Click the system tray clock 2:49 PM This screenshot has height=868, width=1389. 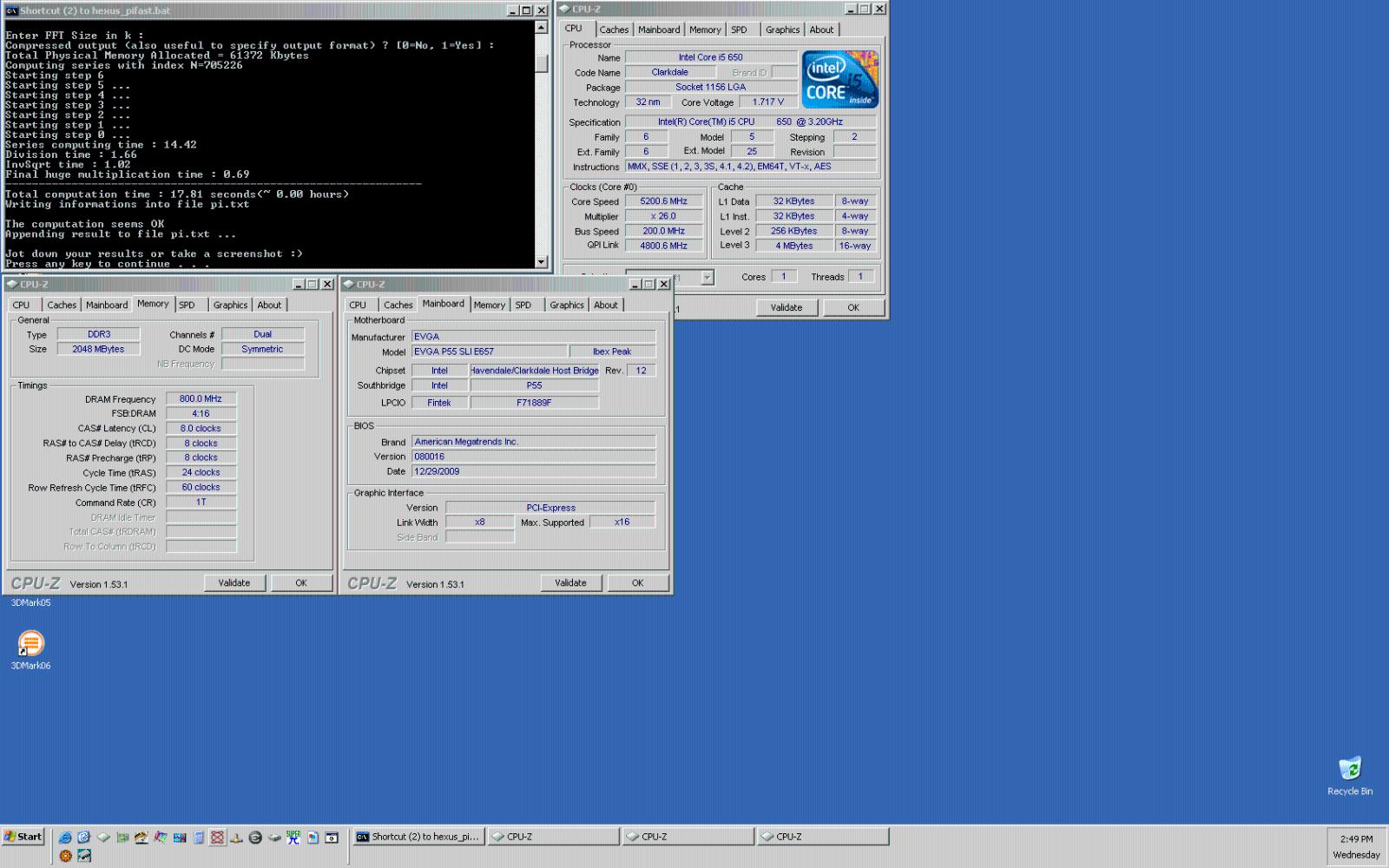click(1356, 839)
